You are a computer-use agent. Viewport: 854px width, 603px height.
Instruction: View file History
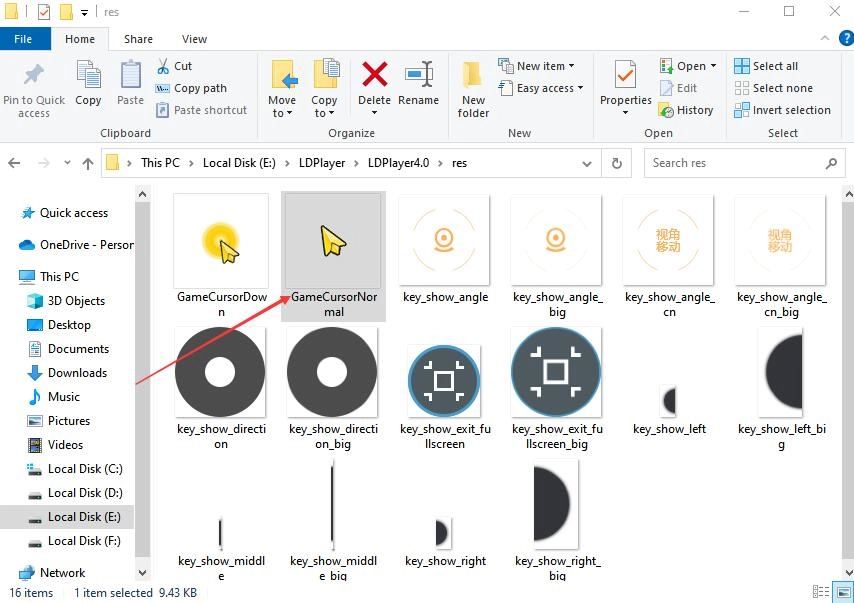686,110
